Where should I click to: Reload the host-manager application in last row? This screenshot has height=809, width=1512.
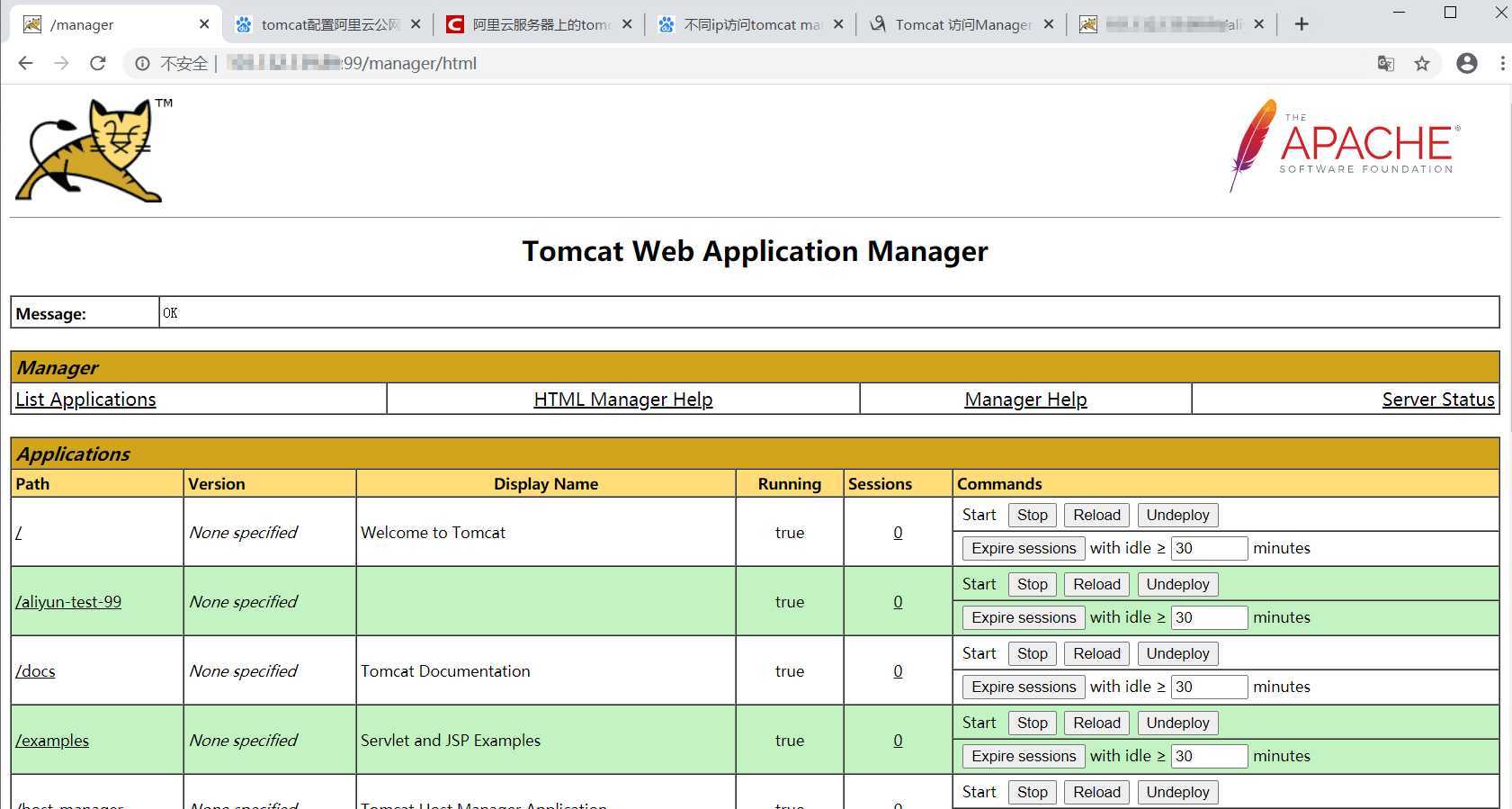(1096, 792)
